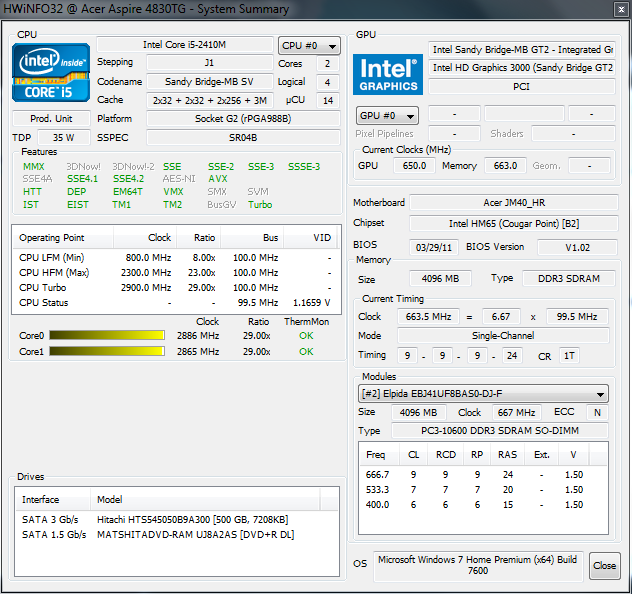Click the SSE4.2 feature label
The image size is (632, 594).
click(128, 179)
